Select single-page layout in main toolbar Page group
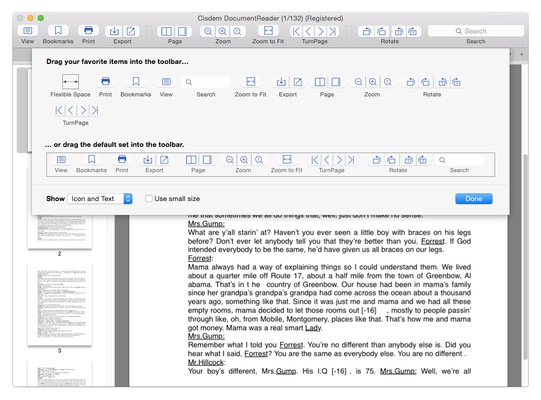Viewport: 541px width, 400px height. [183, 31]
